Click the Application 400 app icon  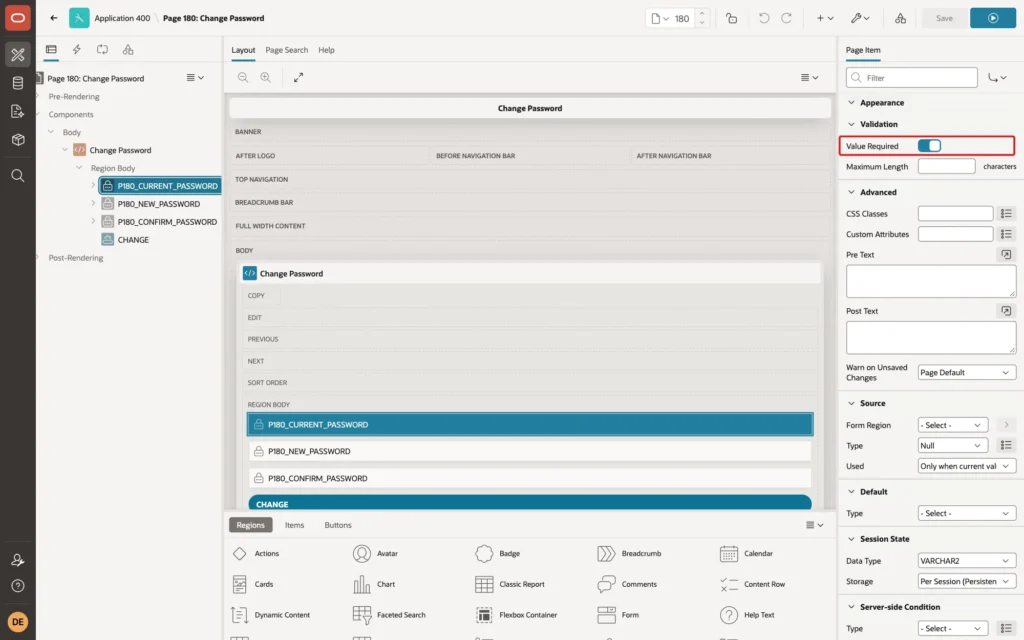79,18
